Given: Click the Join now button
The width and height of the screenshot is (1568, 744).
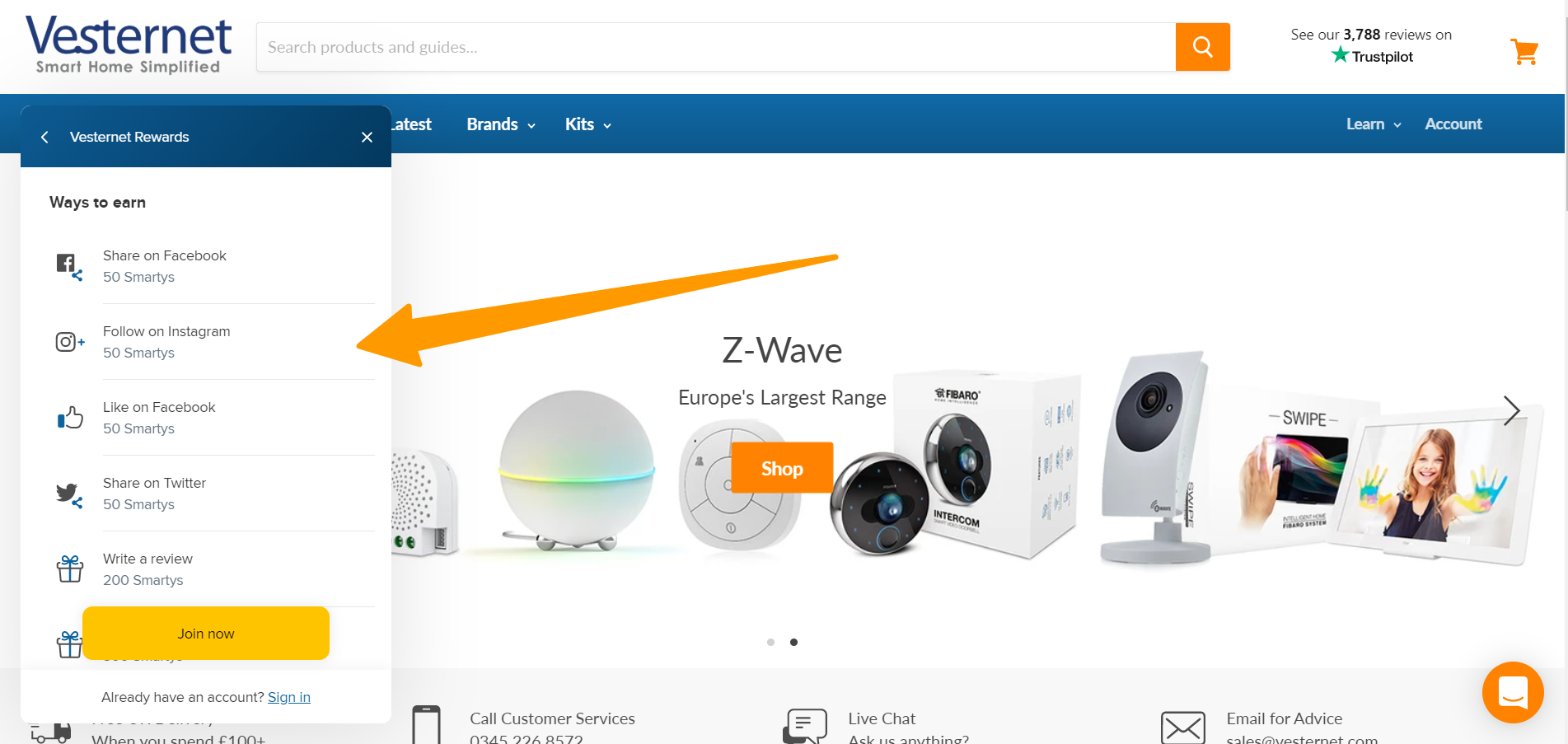Looking at the screenshot, I should click(x=206, y=634).
